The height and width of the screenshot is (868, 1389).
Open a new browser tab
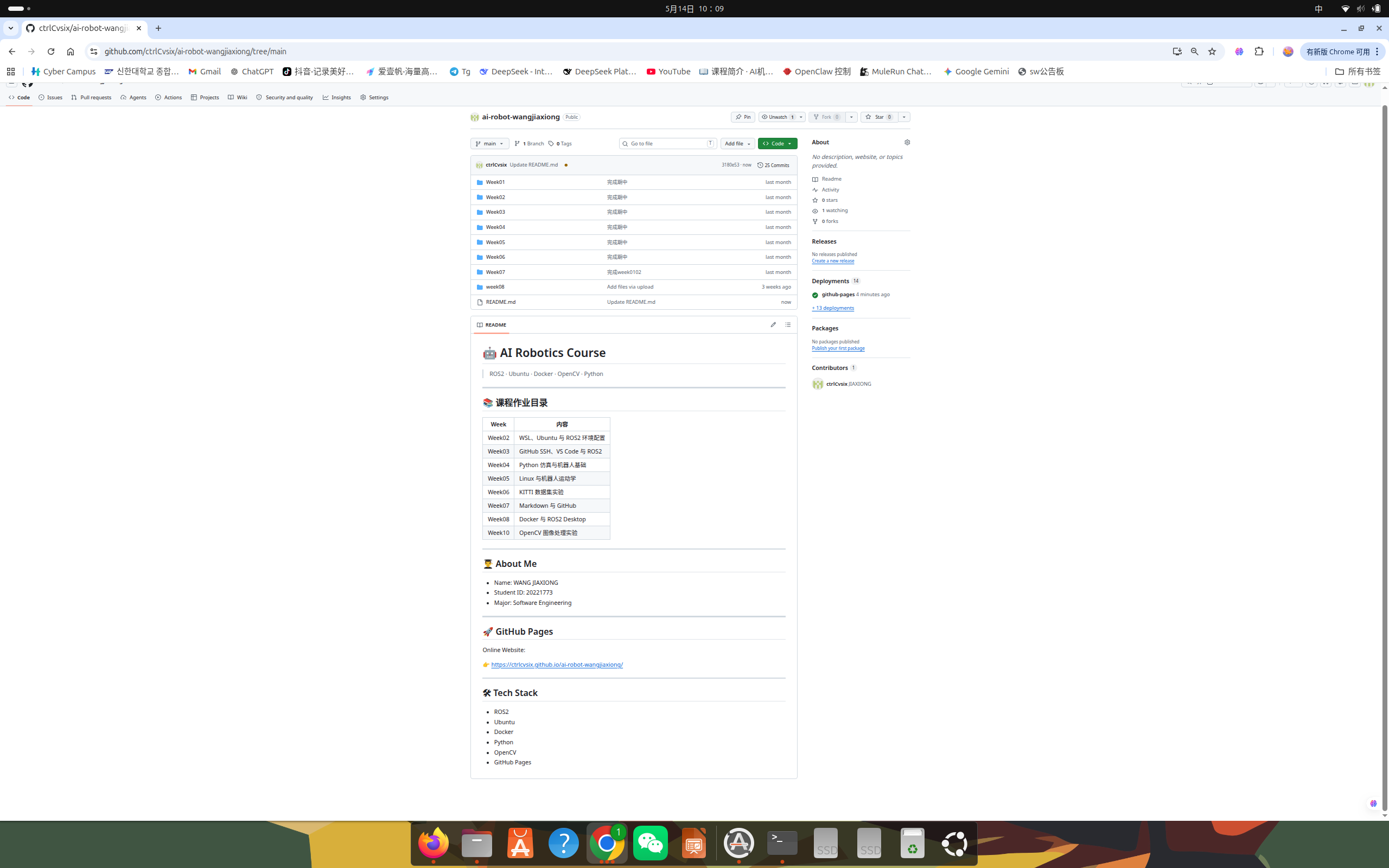[x=158, y=28]
